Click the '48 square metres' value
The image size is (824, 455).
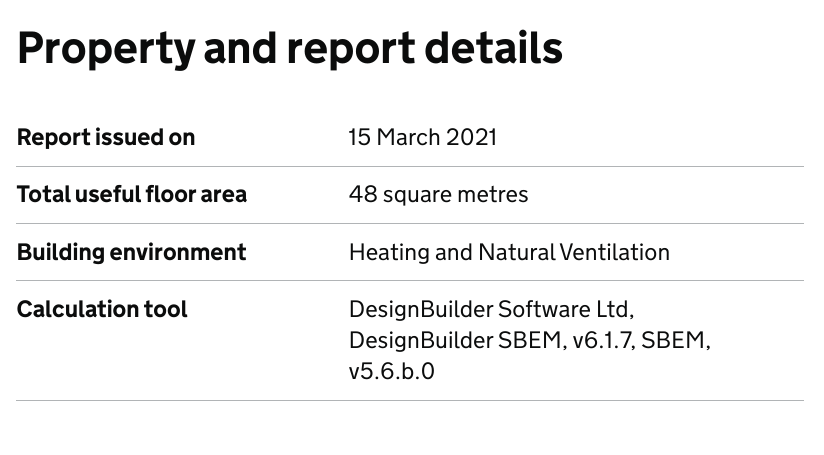(x=439, y=195)
